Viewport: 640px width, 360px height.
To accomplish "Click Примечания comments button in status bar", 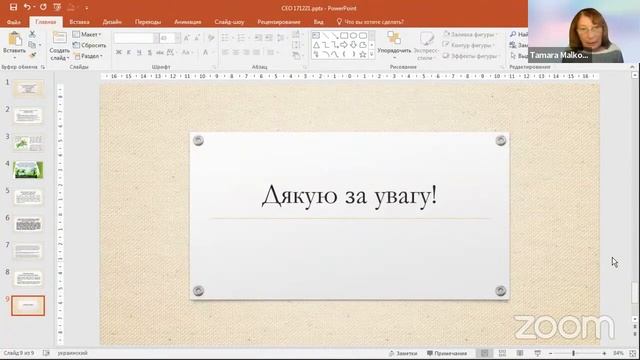I will tap(447, 353).
